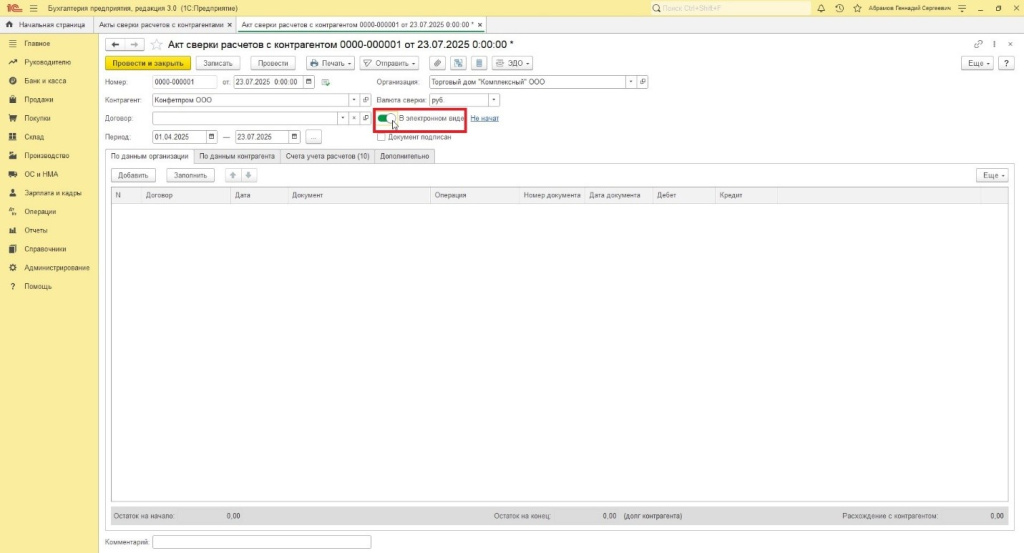The width and height of the screenshot is (1024, 553).
Task: Open the notifications bell icon
Action: click(821, 8)
